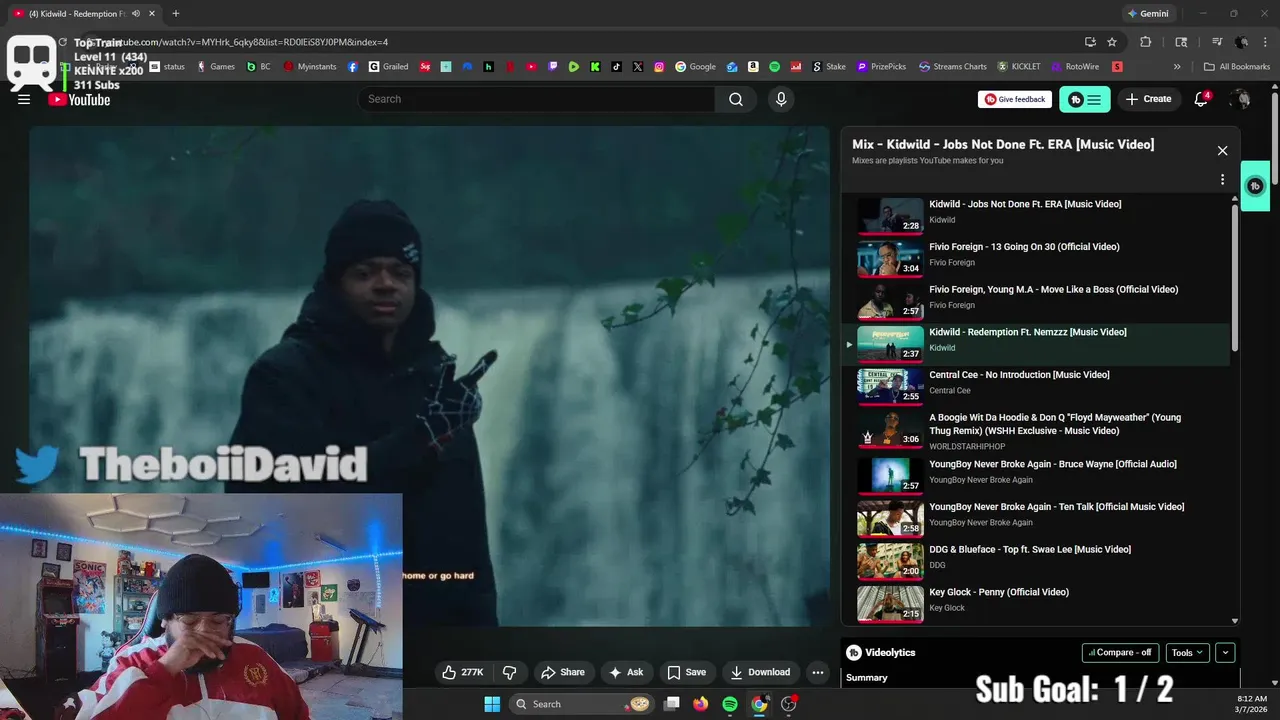Open the account avatar menu

pos(1240,99)
